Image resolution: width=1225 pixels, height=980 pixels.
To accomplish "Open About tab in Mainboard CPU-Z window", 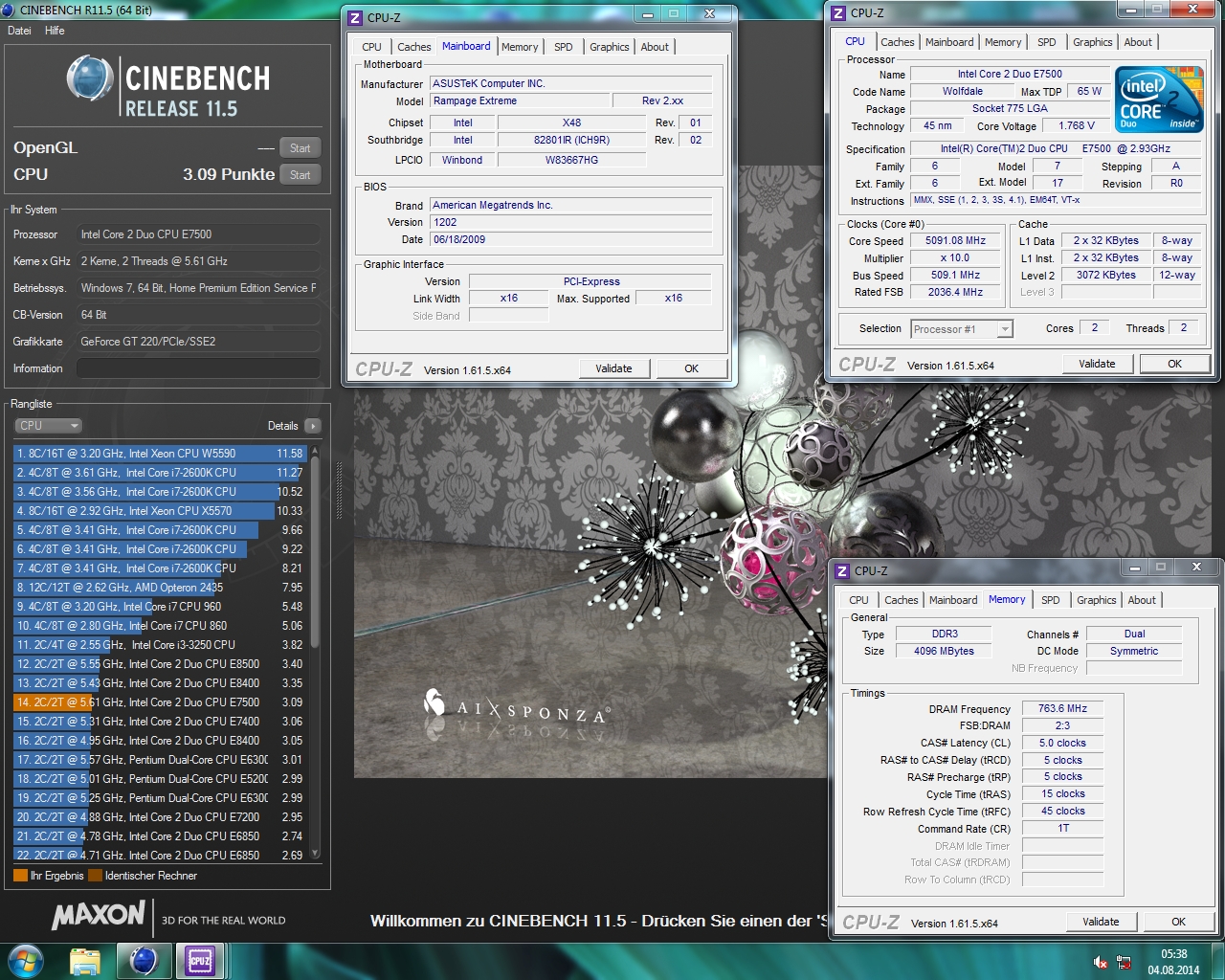I will 655,47.
